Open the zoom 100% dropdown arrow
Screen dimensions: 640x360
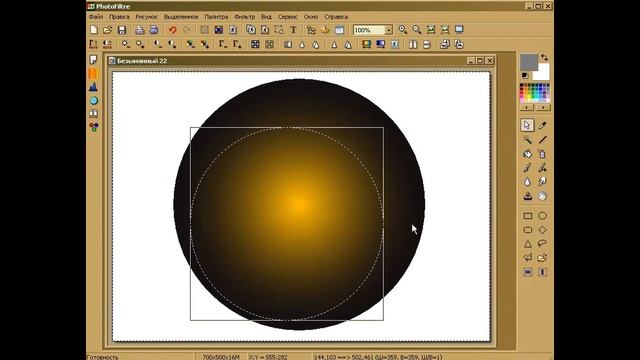coord(389,30)
